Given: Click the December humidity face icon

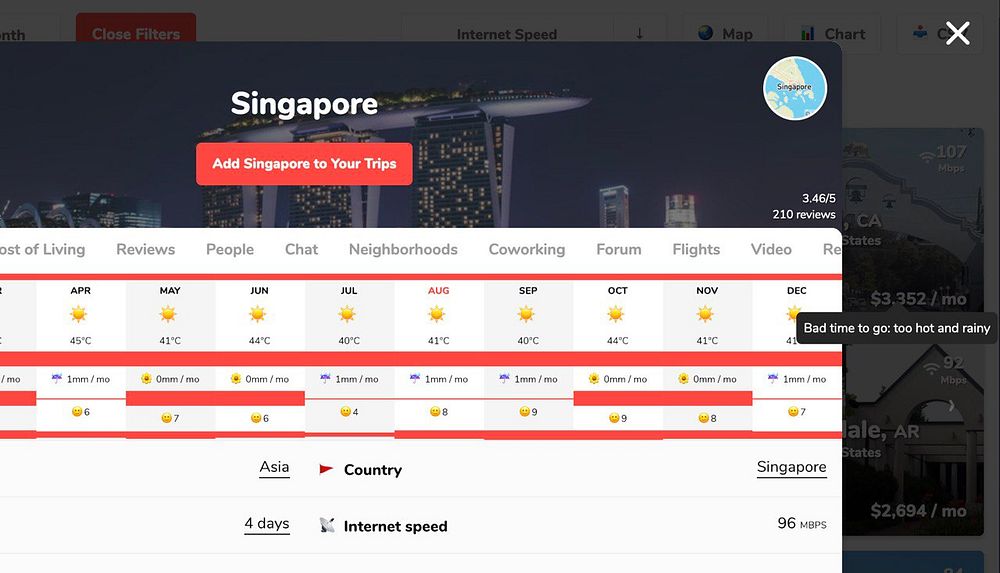Looking at the screenshot, I should point(793,412).
